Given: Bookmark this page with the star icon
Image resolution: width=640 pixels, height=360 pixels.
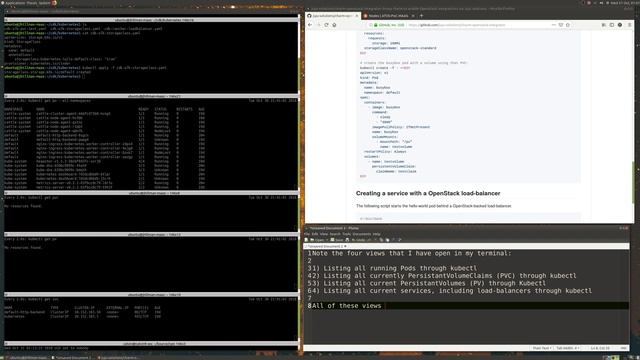Looking at the screenshot, I should pyautogui.click(x=567, y=25).
